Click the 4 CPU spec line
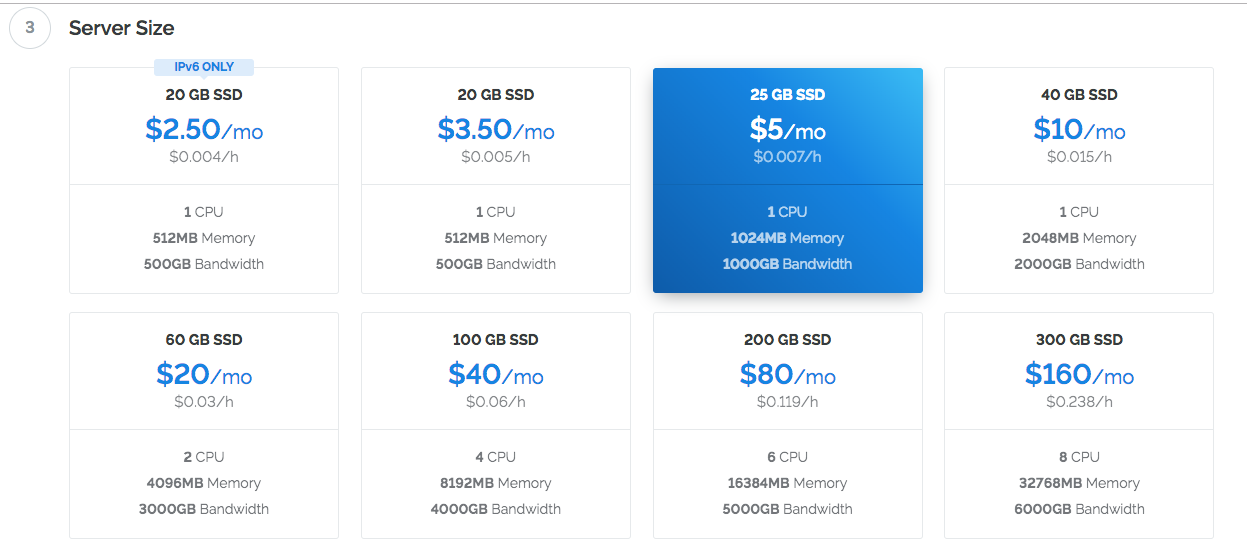Screen dimensions: 1247x546 [x=496, y=457]
